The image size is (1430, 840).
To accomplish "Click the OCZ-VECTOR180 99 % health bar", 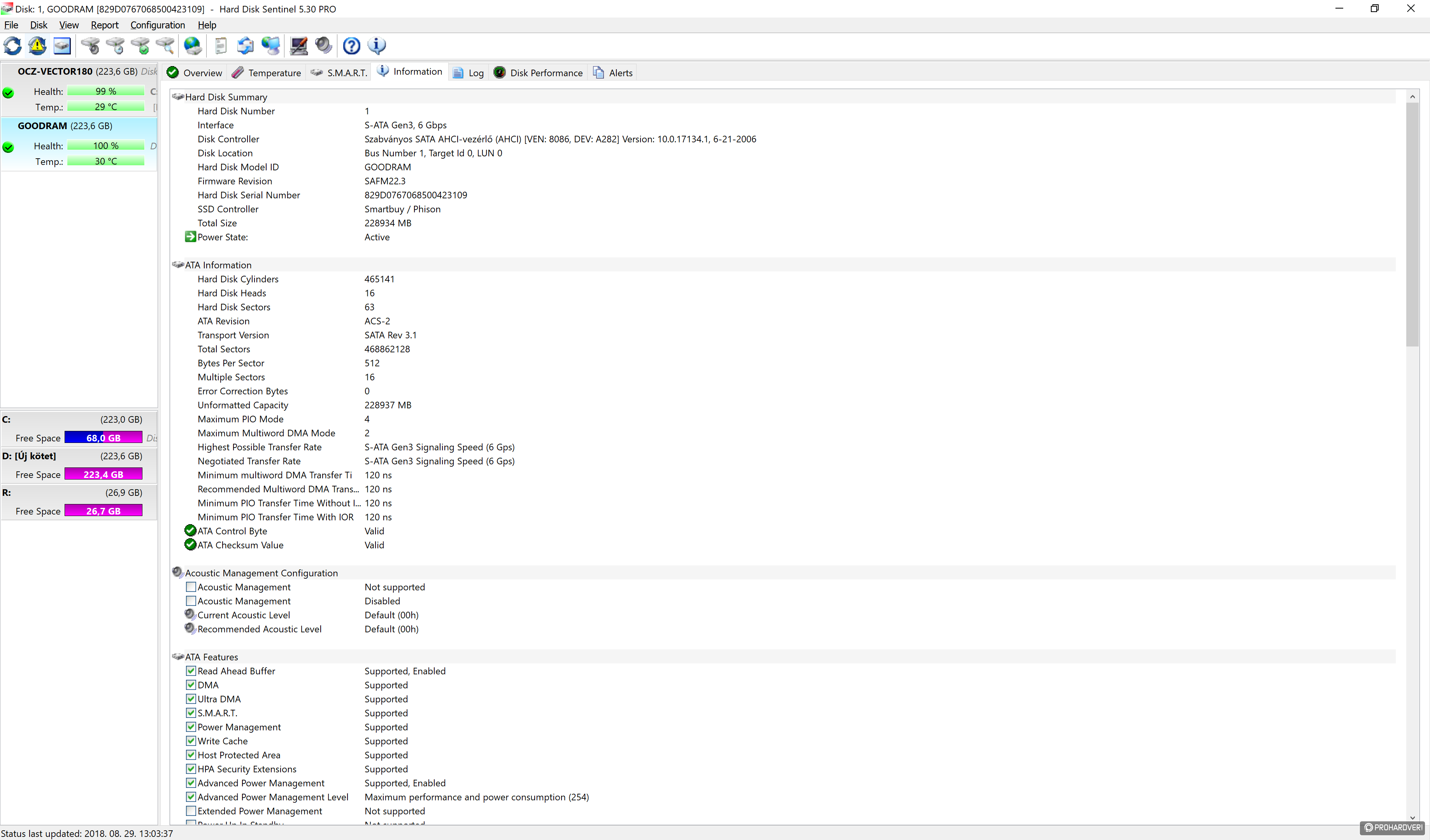I will click(105, 91).
